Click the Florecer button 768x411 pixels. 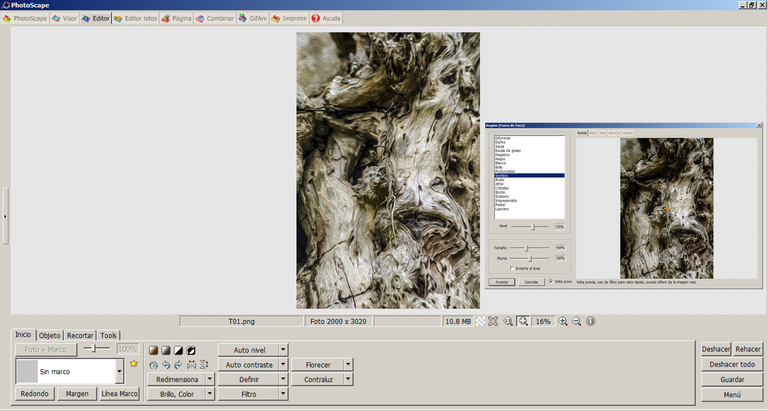point(318,364)
